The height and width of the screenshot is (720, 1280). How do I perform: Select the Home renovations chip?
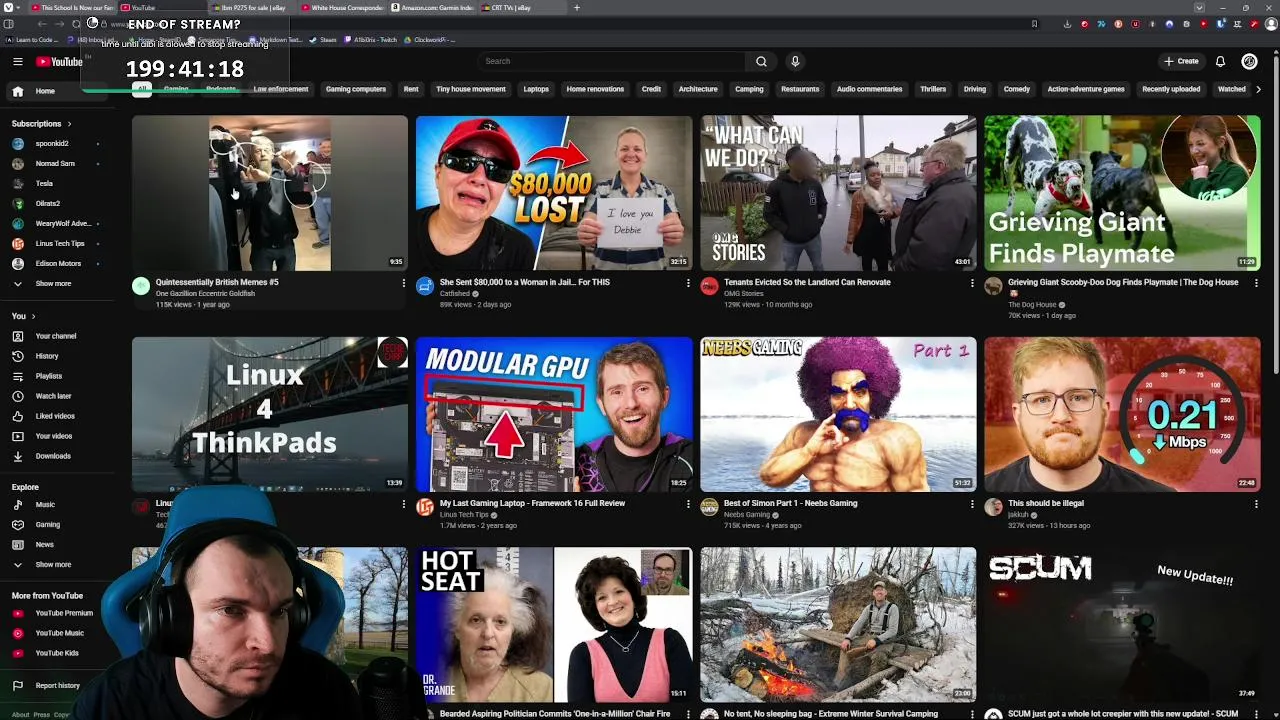(595, 89)
